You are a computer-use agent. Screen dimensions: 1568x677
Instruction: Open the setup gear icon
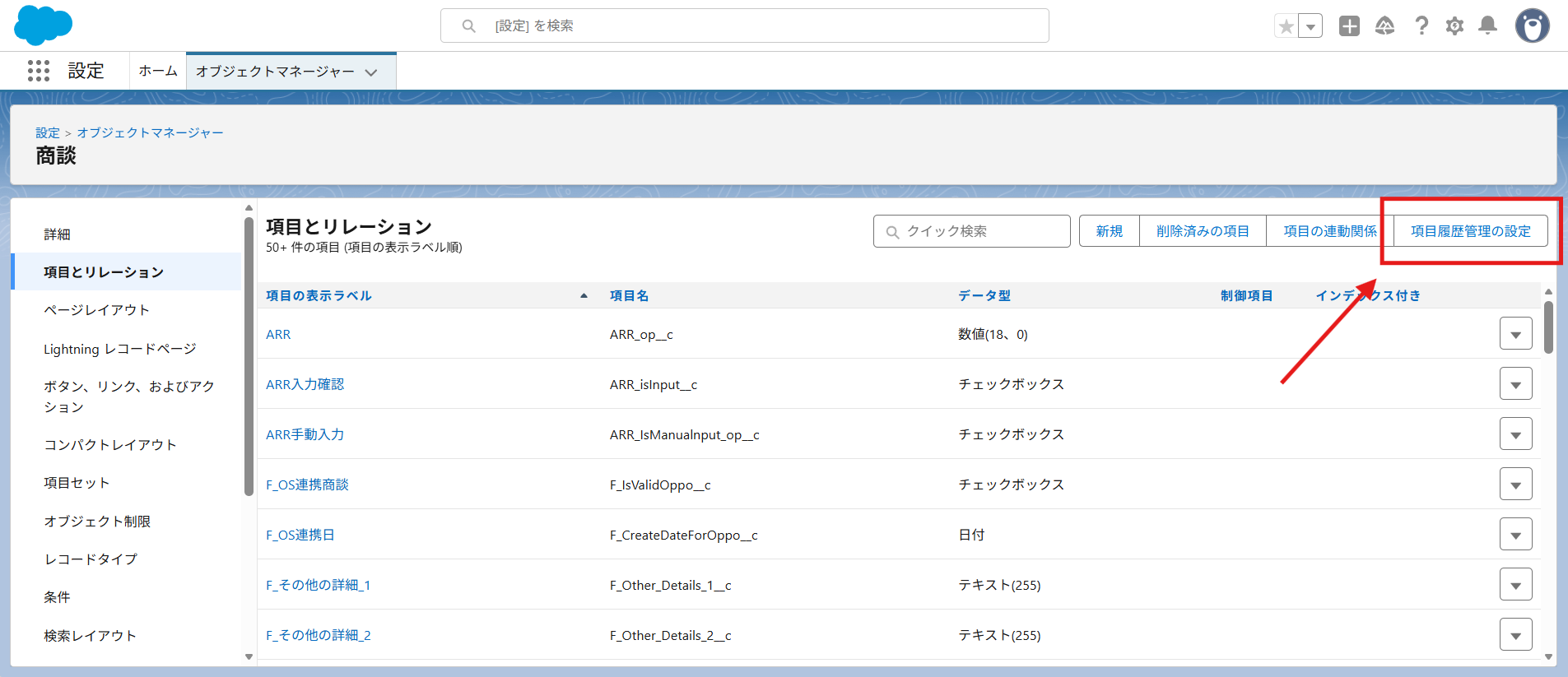pyautogui.click(x=1454, y=26)
